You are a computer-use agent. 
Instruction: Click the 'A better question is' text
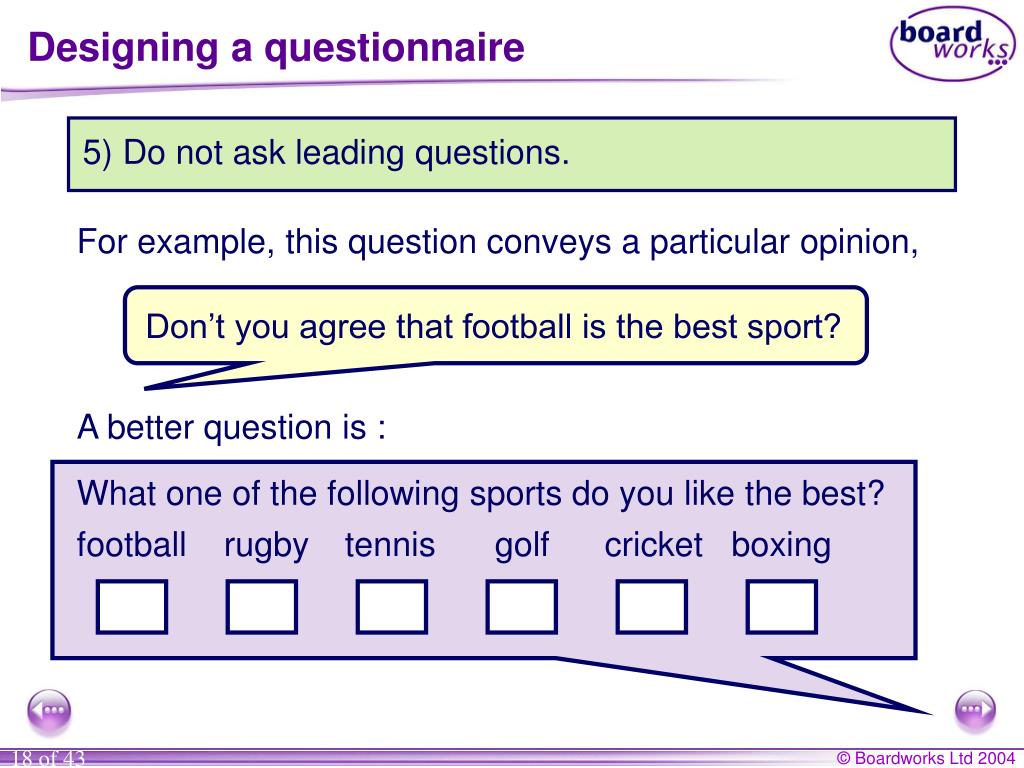(231, 428)
